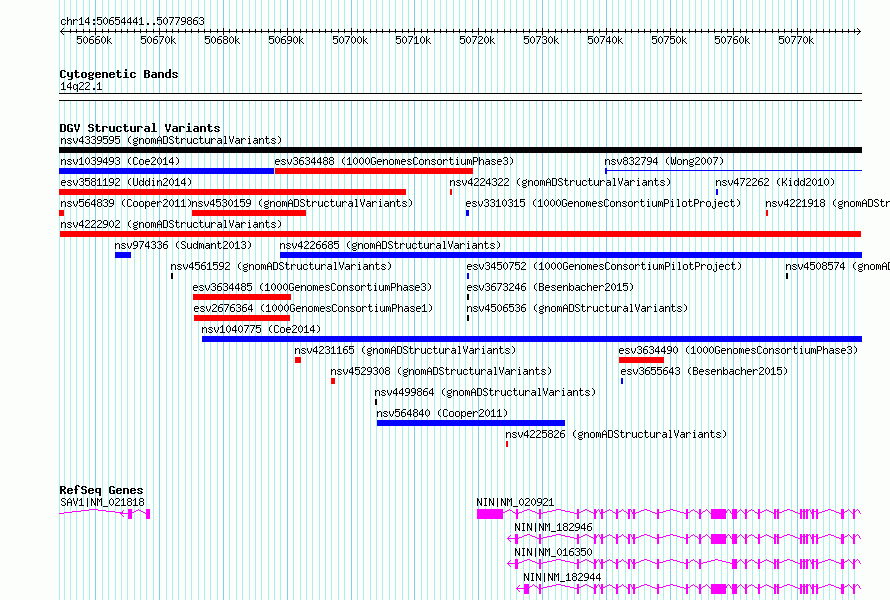
Task: Select the nsv1039493 (Coe2014) blue bar
Action: pos(166,171)
